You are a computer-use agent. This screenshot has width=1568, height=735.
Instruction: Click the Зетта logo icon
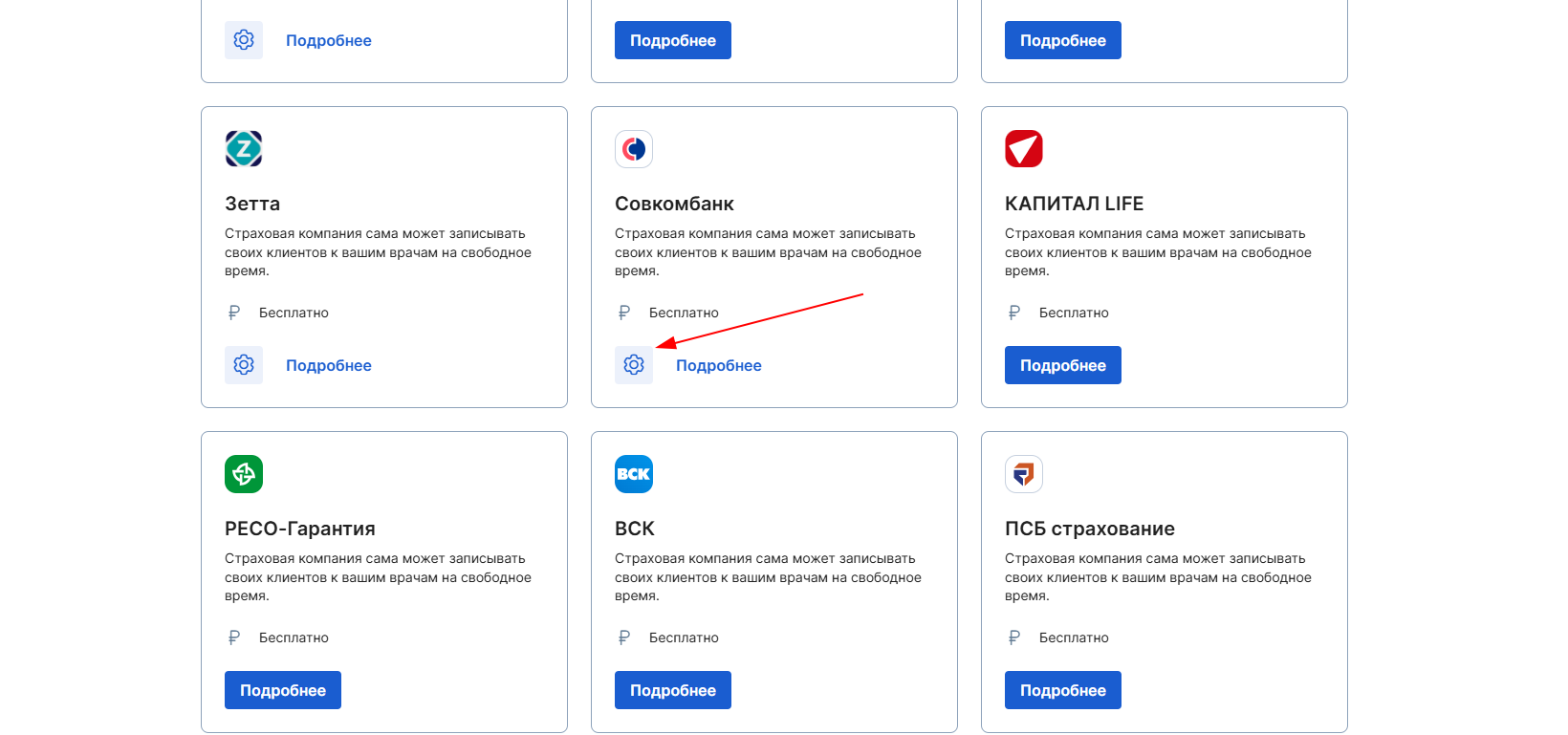[244, 149]
